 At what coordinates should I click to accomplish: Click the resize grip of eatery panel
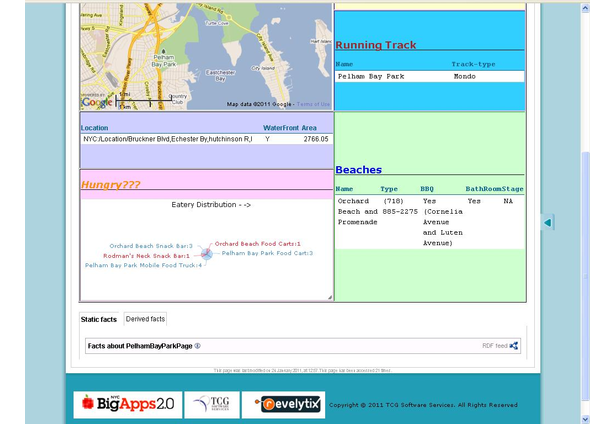coord(330,298)
